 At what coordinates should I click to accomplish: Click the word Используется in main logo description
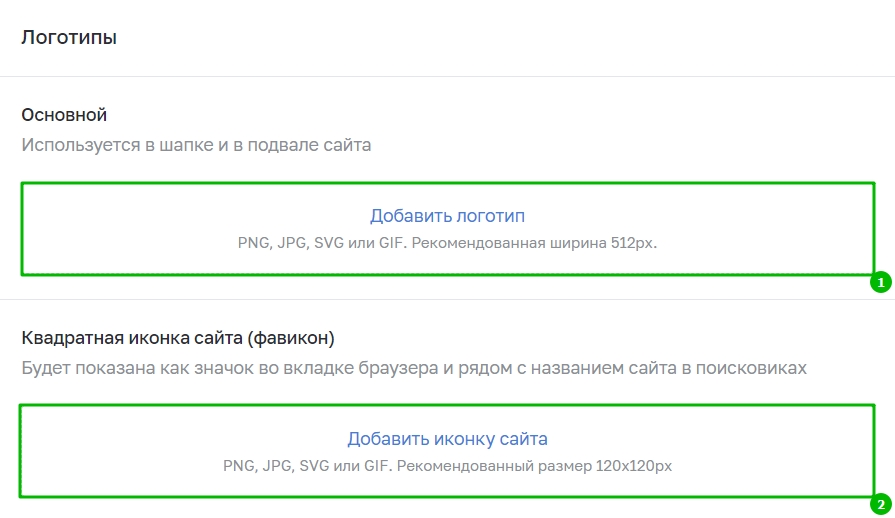coord(80,145)
